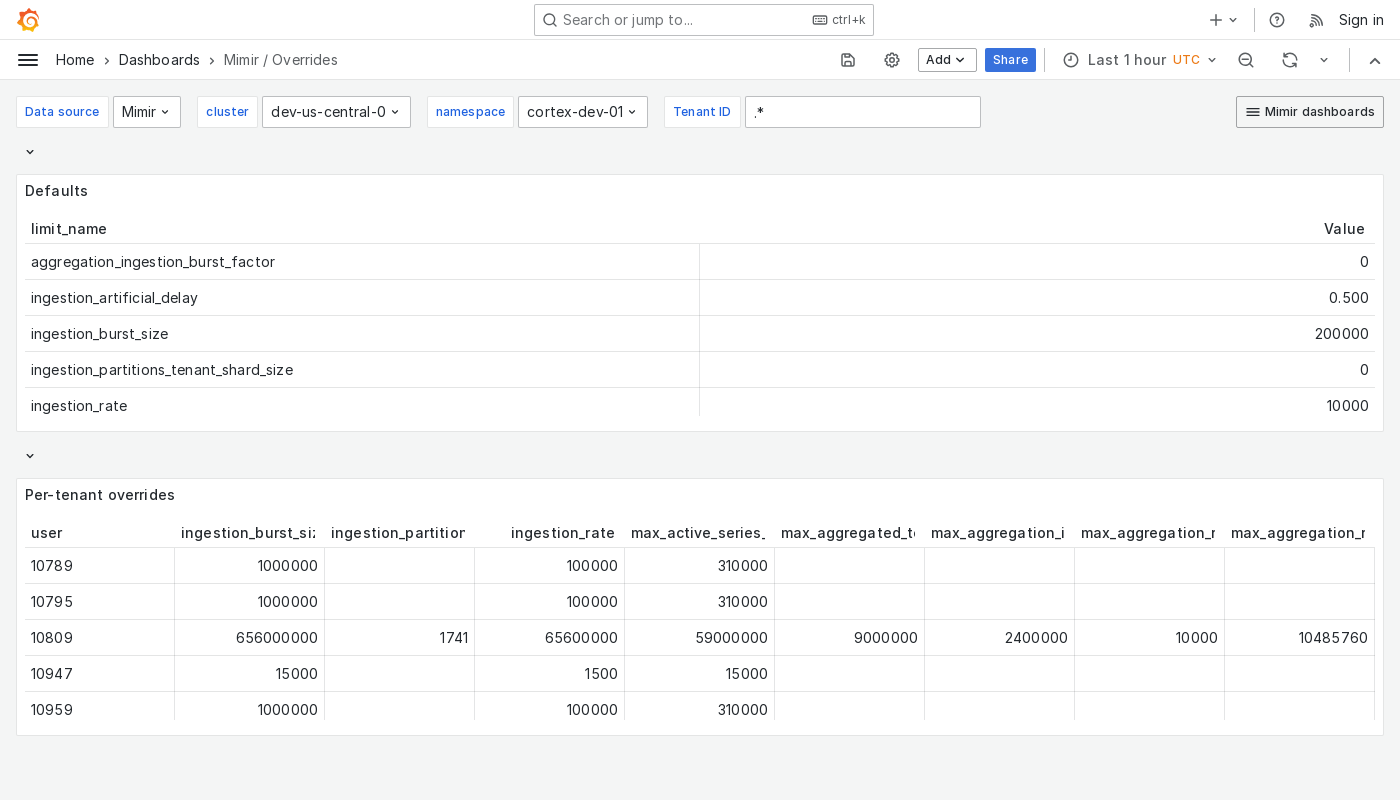Open the help question mark icon
This screenshot has width=1400, height=800.
click(x=1277, y=20)
